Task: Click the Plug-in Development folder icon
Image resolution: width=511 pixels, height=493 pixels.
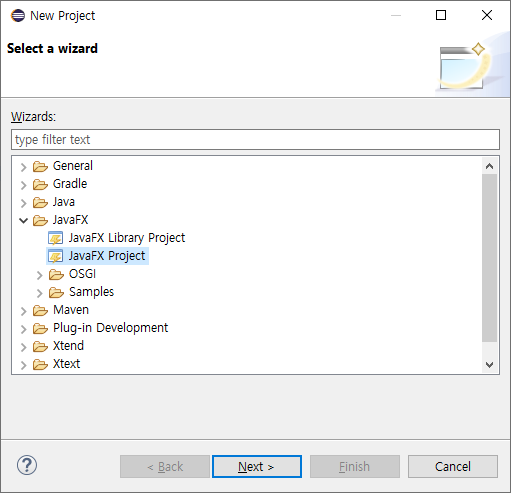Action: tap(40, 328)
